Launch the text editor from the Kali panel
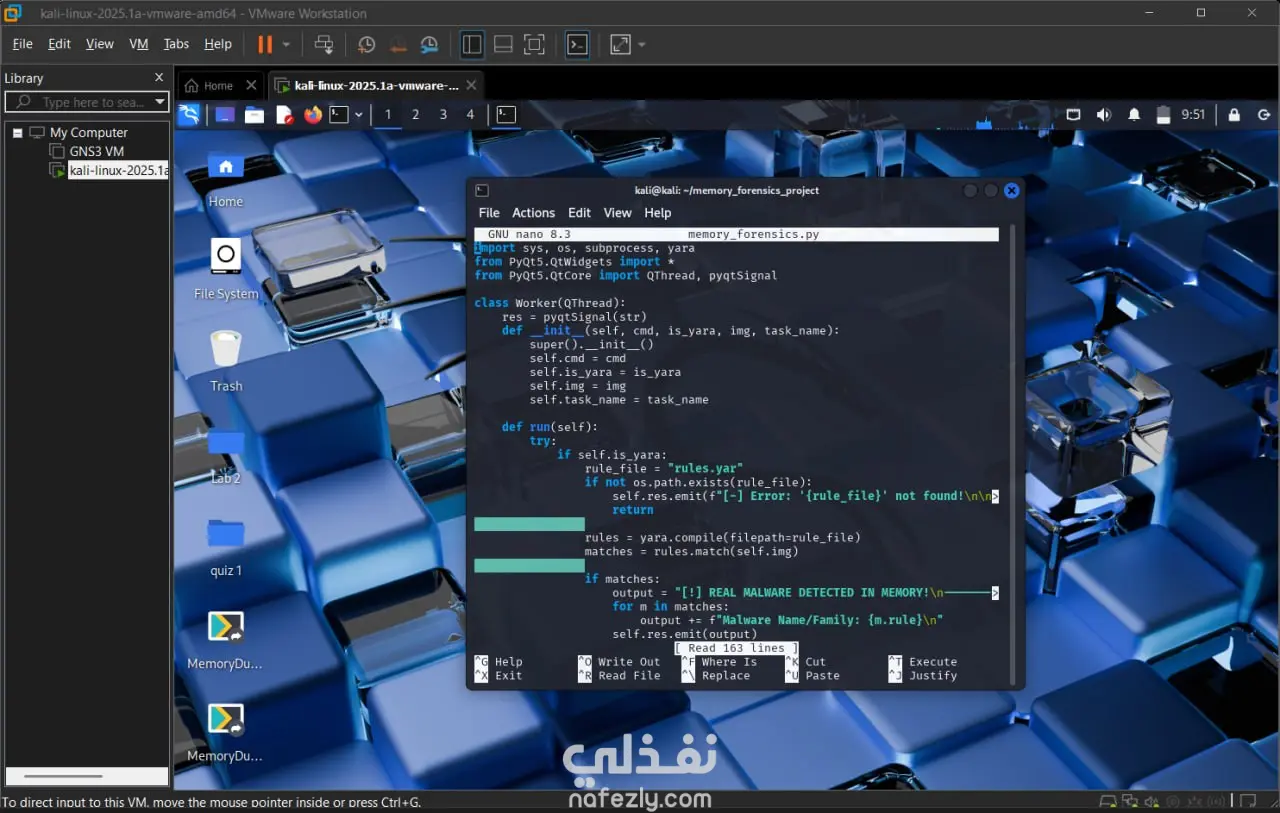 point(284,115)
